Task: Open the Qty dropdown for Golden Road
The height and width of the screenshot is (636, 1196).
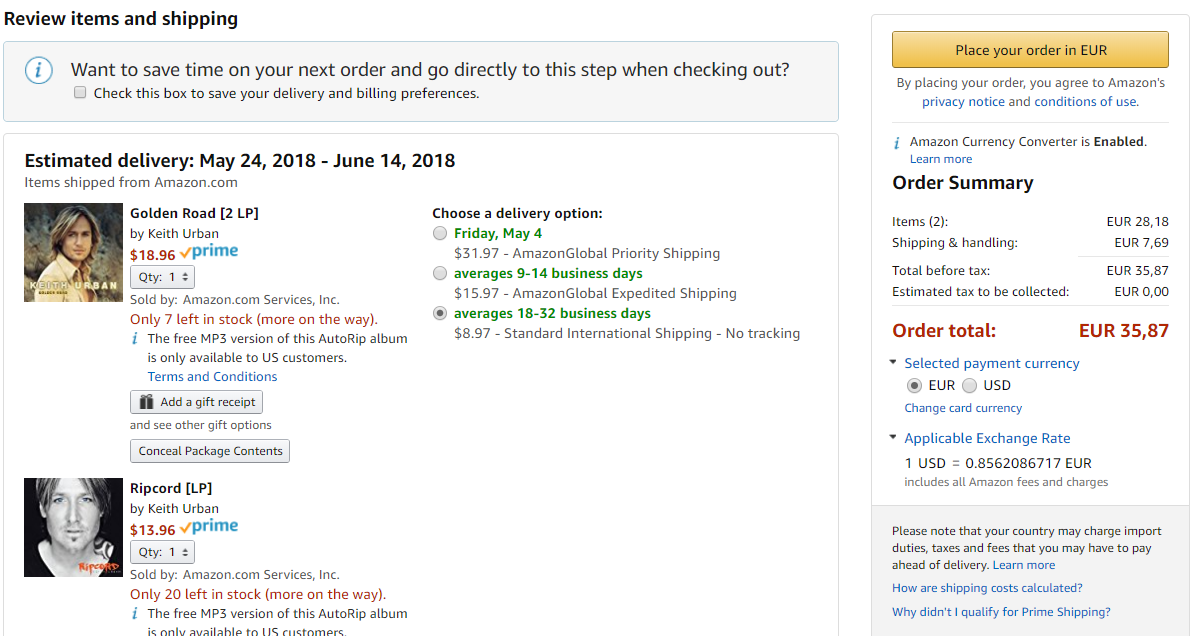Action: pyautogui.click(x=162, y=277)
